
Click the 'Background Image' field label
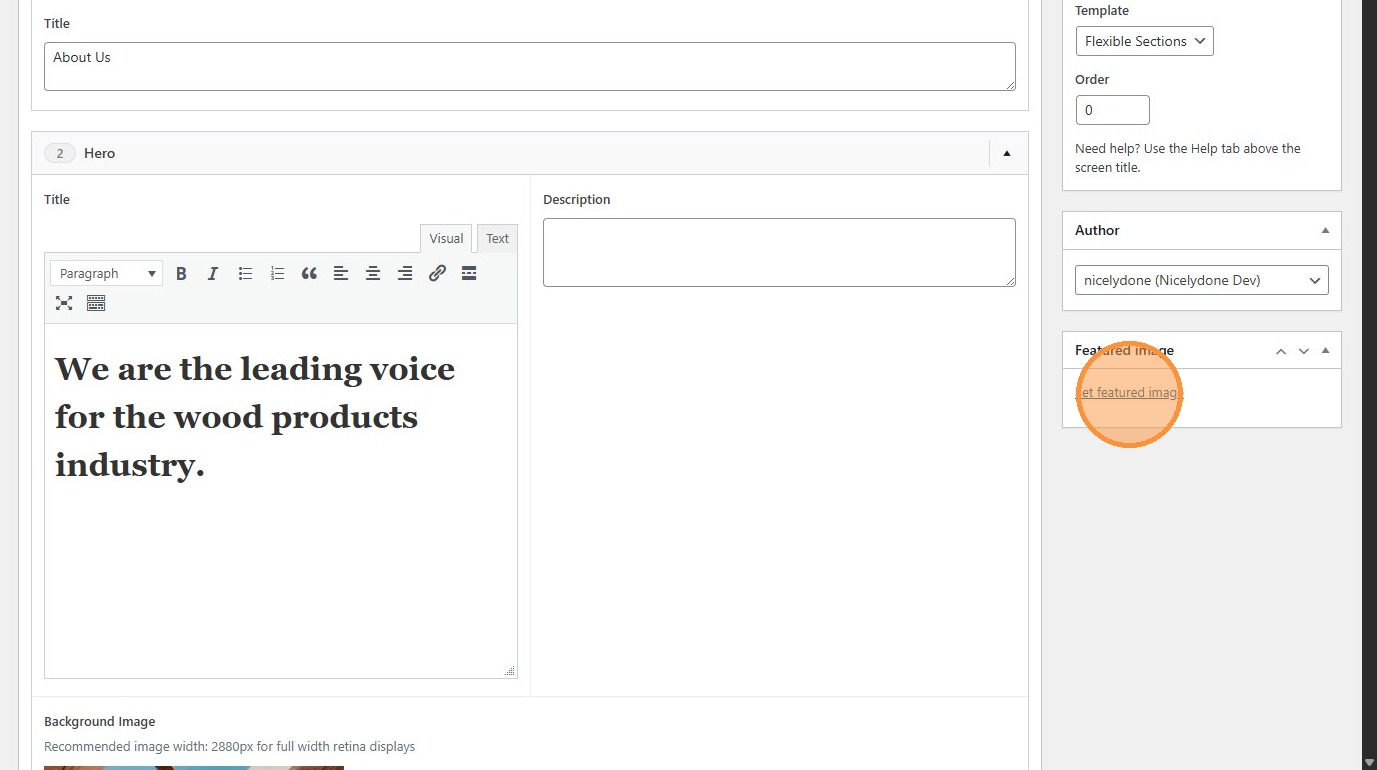pos(100,722)
